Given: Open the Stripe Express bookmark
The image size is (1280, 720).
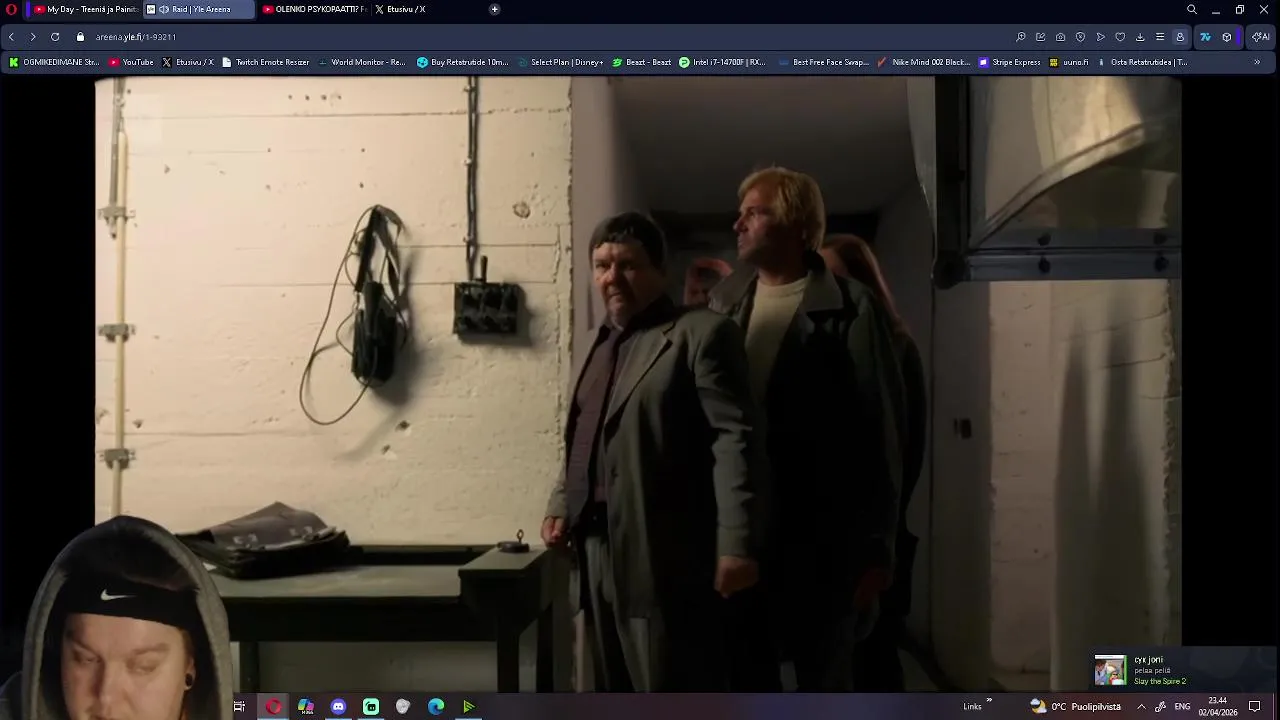Looking at the screenshot, I should pyautogui.click(x=1009, y=62).
